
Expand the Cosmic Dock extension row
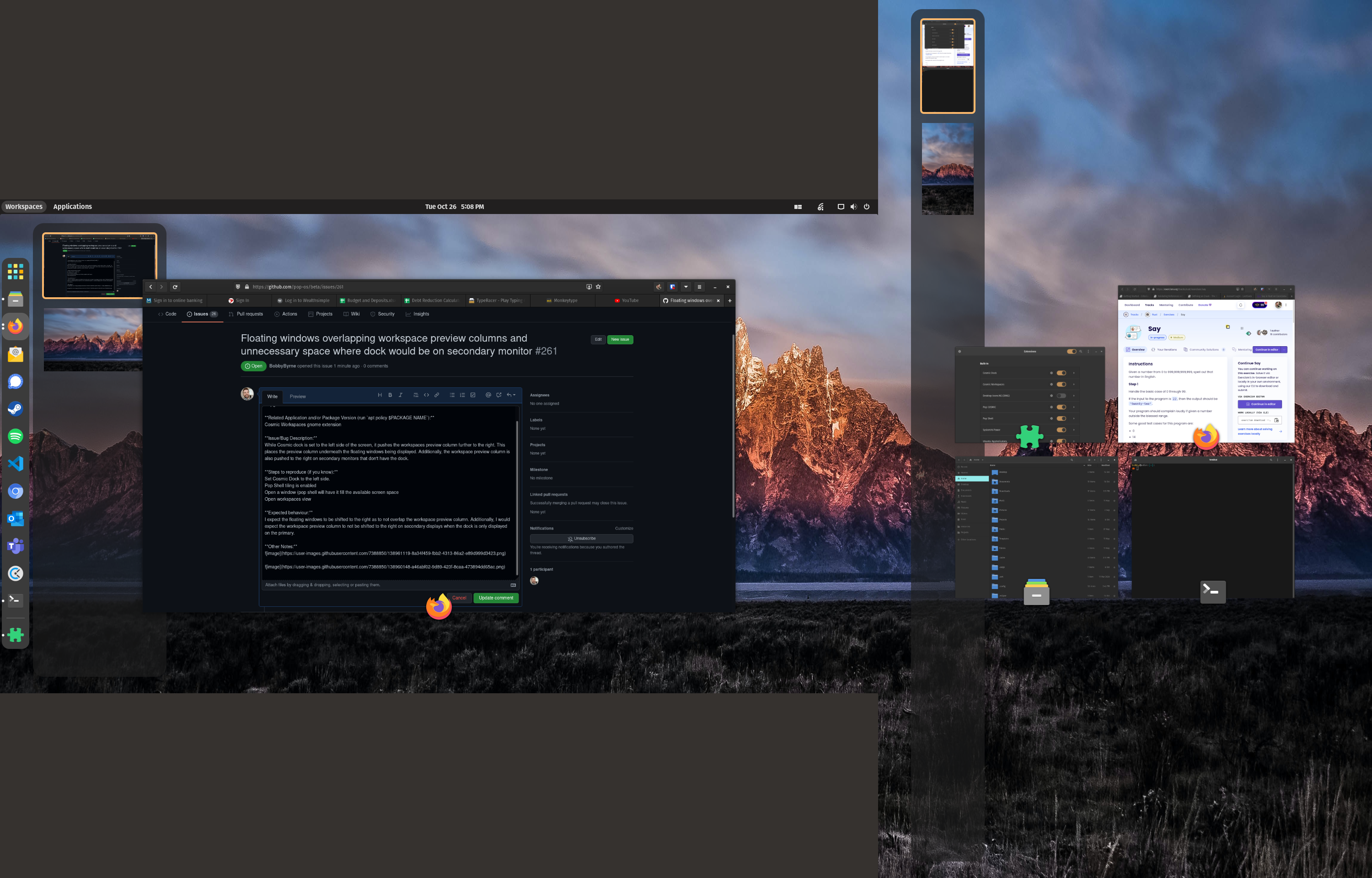[x=1074, y=373]
